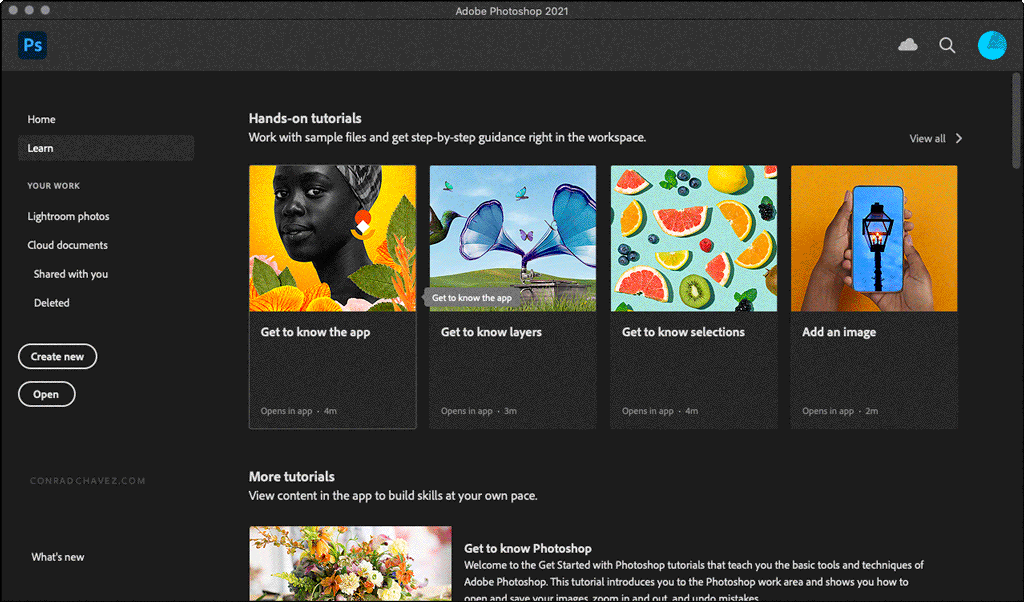This screenshot has height=602, width=1024.
Task: Open View all hands-on tutorials
Action: coord(927,138)
